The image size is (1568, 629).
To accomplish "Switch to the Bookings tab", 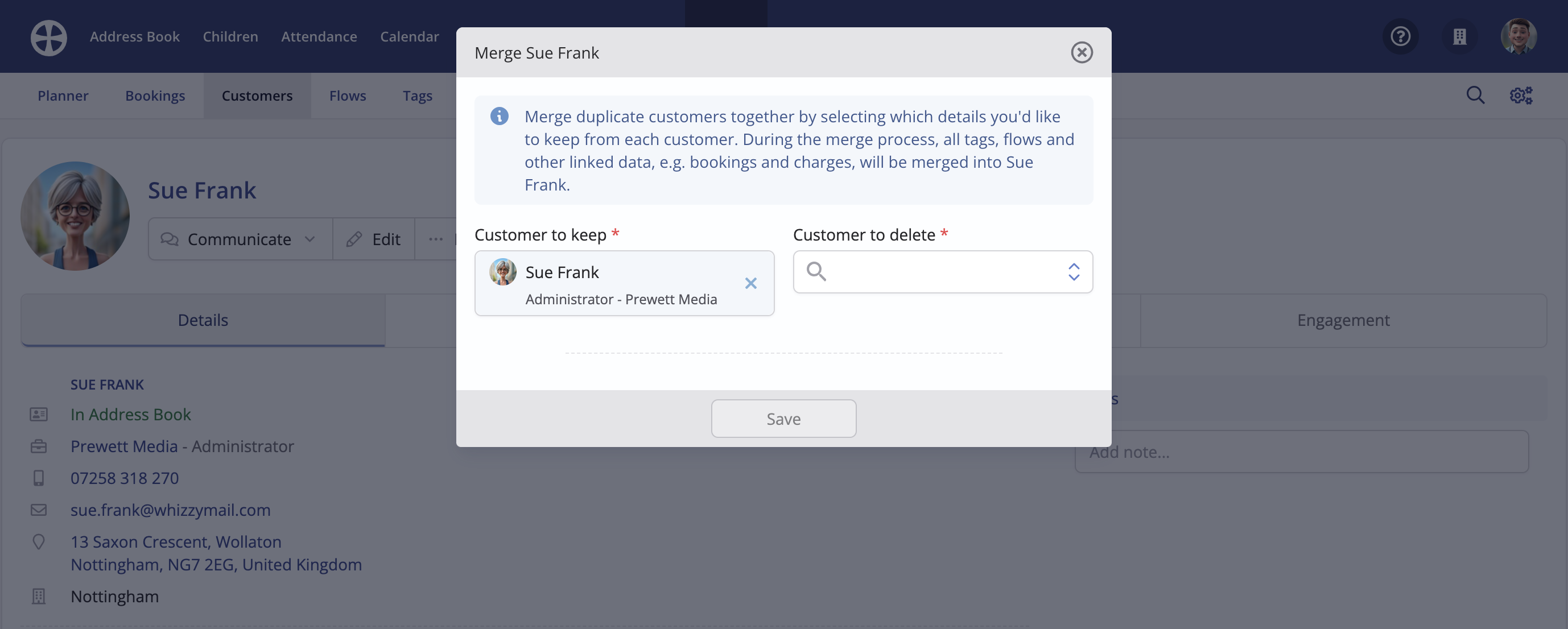I will point(155,96).
